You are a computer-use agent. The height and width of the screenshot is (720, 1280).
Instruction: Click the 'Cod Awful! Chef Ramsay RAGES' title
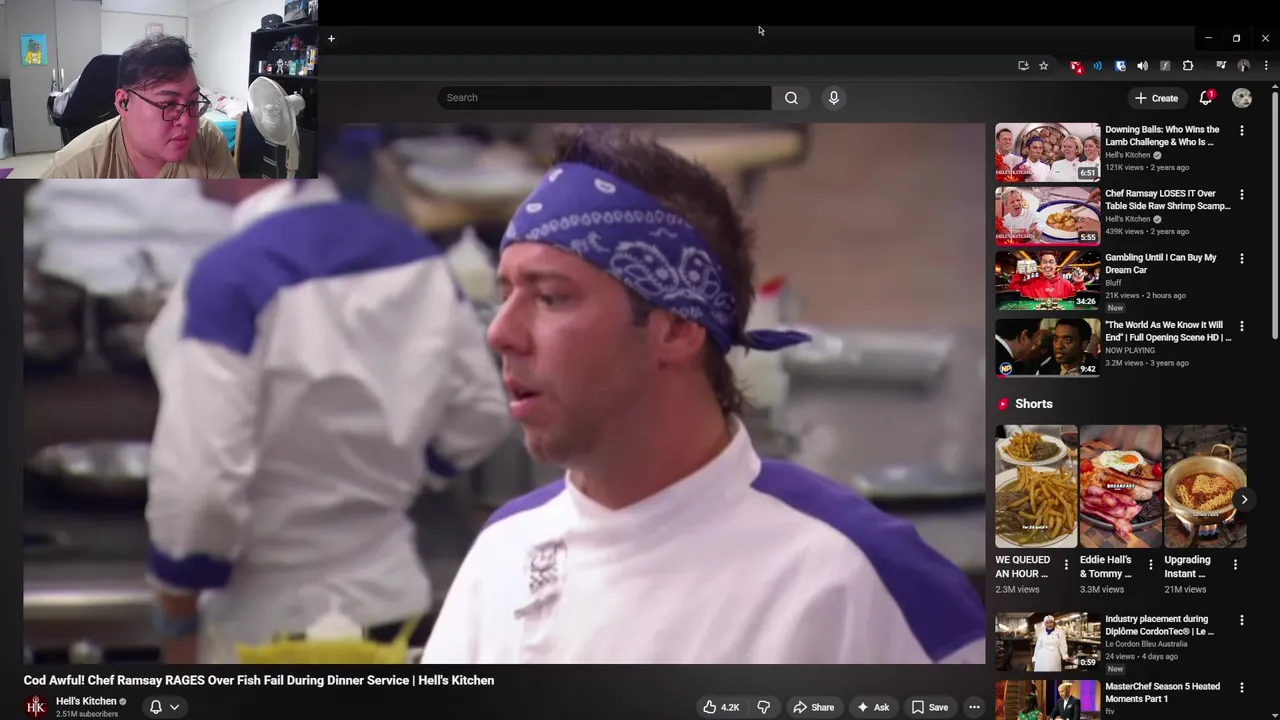click(259, 680)
